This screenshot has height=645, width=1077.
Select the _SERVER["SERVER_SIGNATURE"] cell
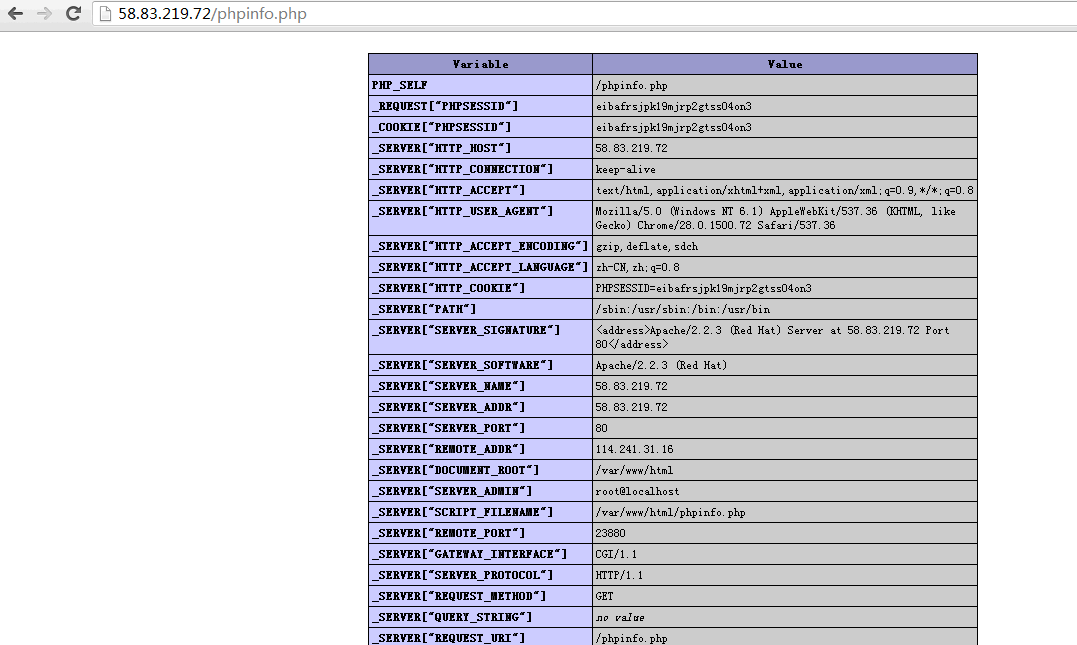pyautogui.click(x=480, y=337)
